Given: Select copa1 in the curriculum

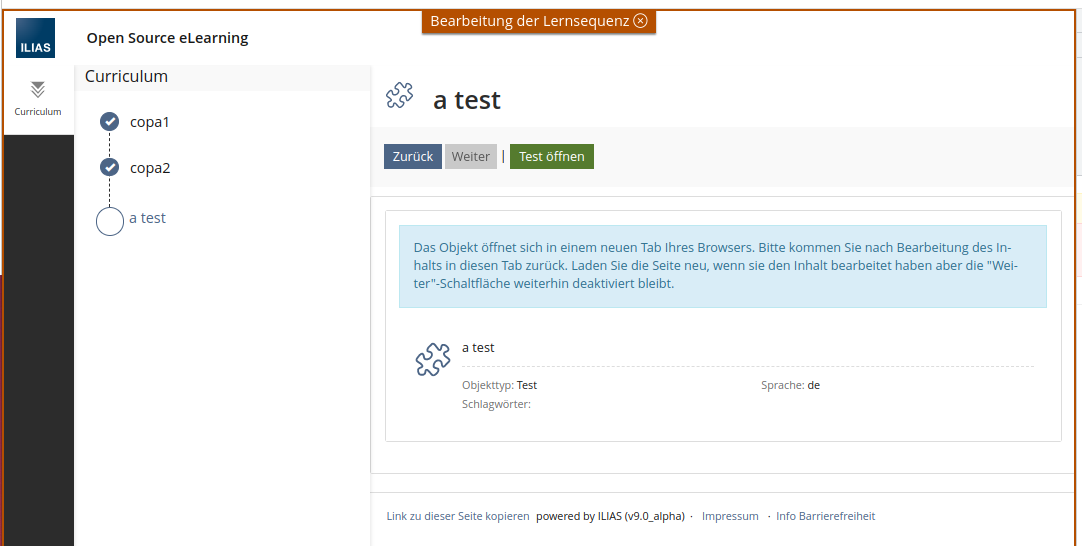Looking at the screenshot, I should click(x=150, y=122).
